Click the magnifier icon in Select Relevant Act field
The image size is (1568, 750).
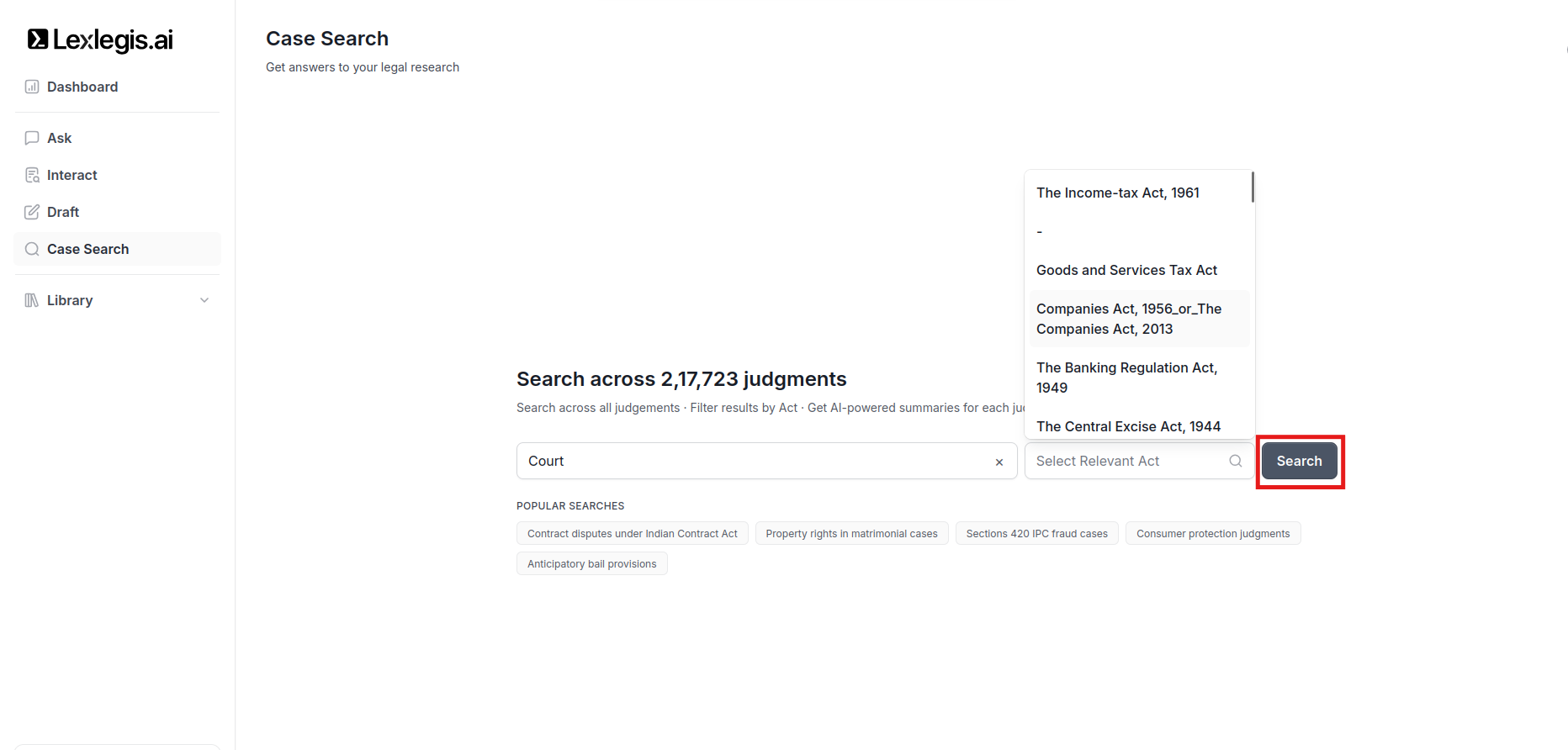[1235, 461]
